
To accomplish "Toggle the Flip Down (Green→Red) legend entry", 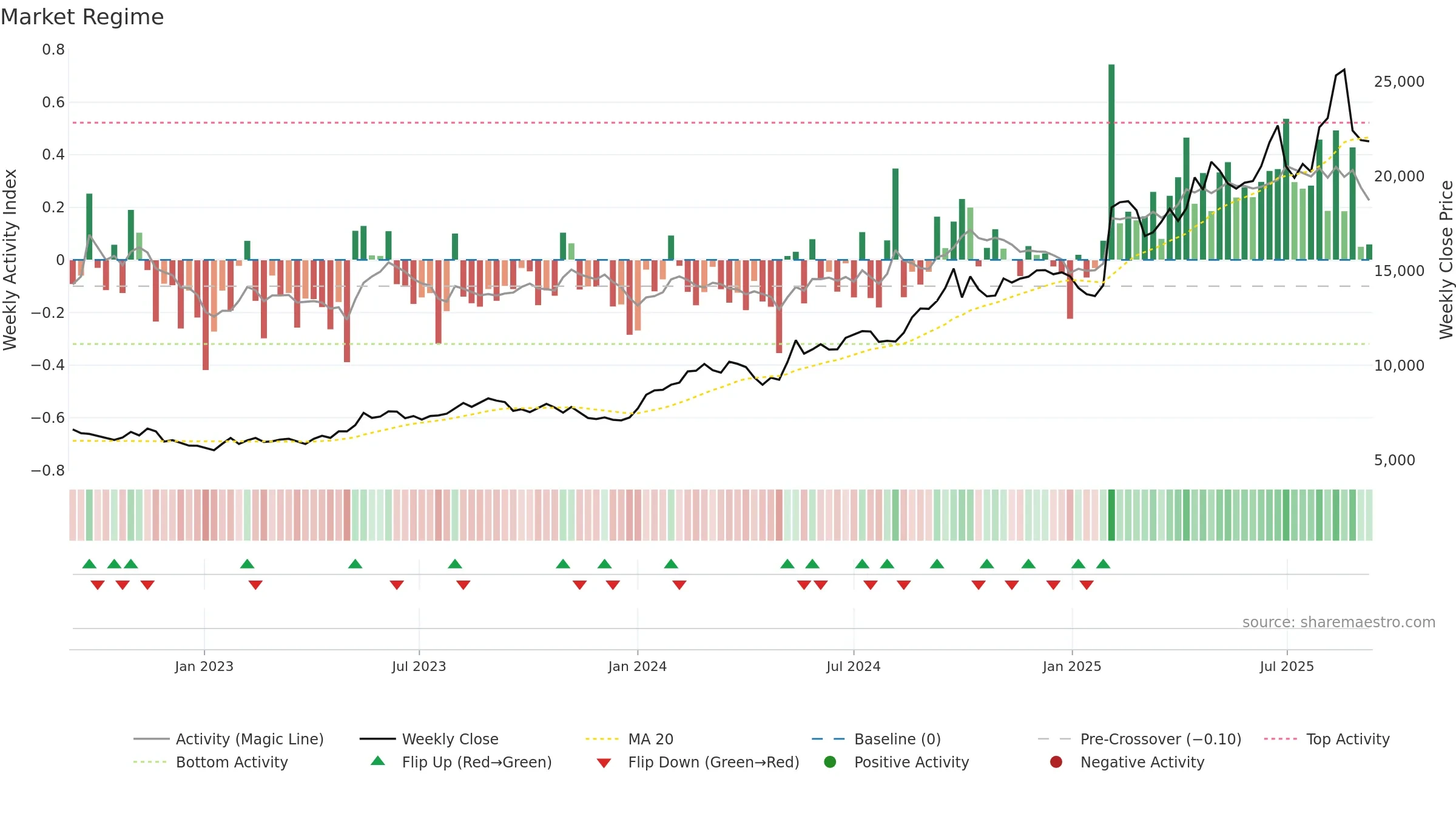I will click(698, 762).
